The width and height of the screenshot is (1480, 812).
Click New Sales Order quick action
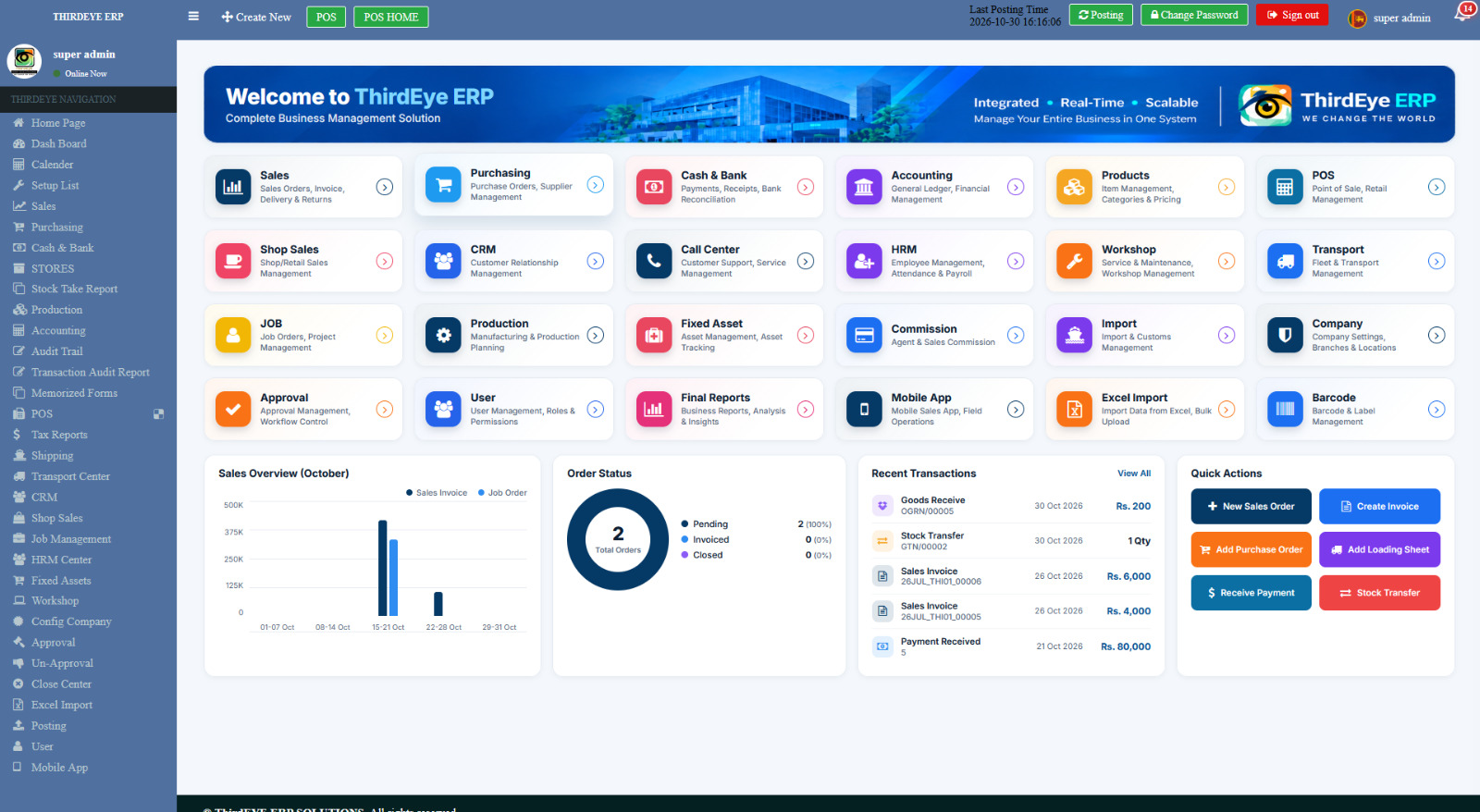[1252, 506]
